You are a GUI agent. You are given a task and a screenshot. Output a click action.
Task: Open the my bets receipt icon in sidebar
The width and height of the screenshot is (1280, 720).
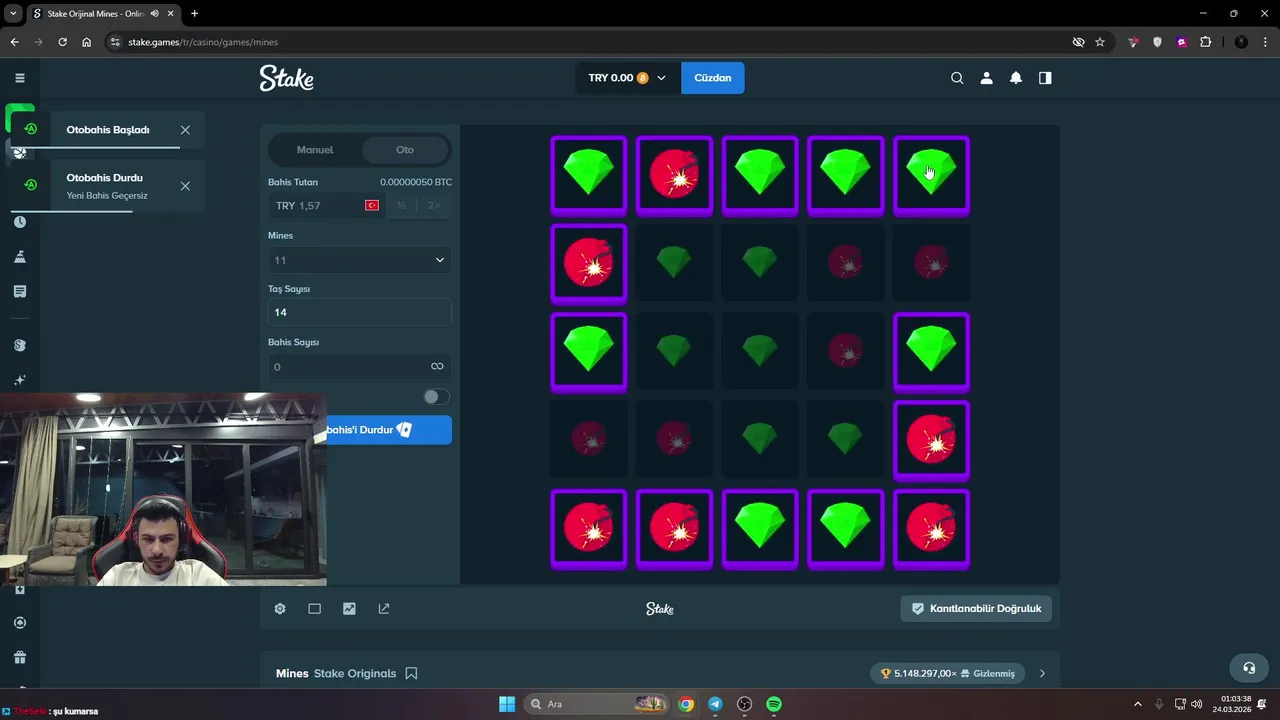pos(19,291)
